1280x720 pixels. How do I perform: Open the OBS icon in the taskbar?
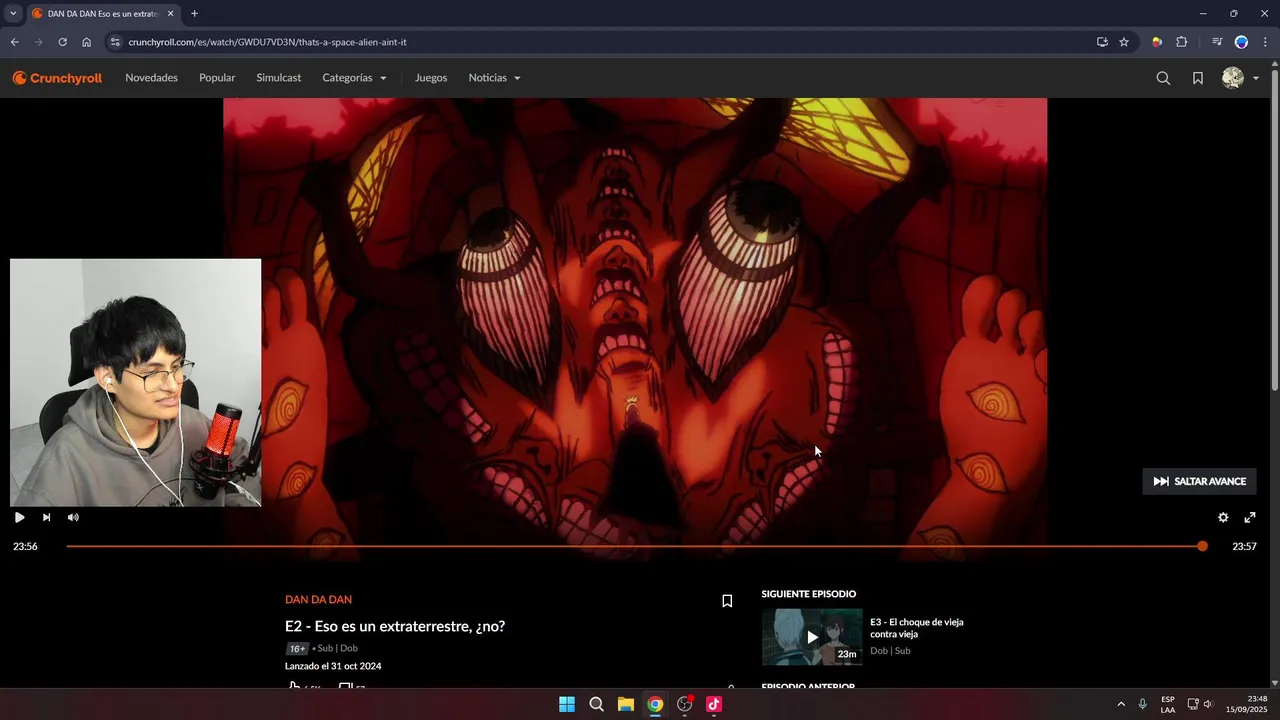coord(685,704)
